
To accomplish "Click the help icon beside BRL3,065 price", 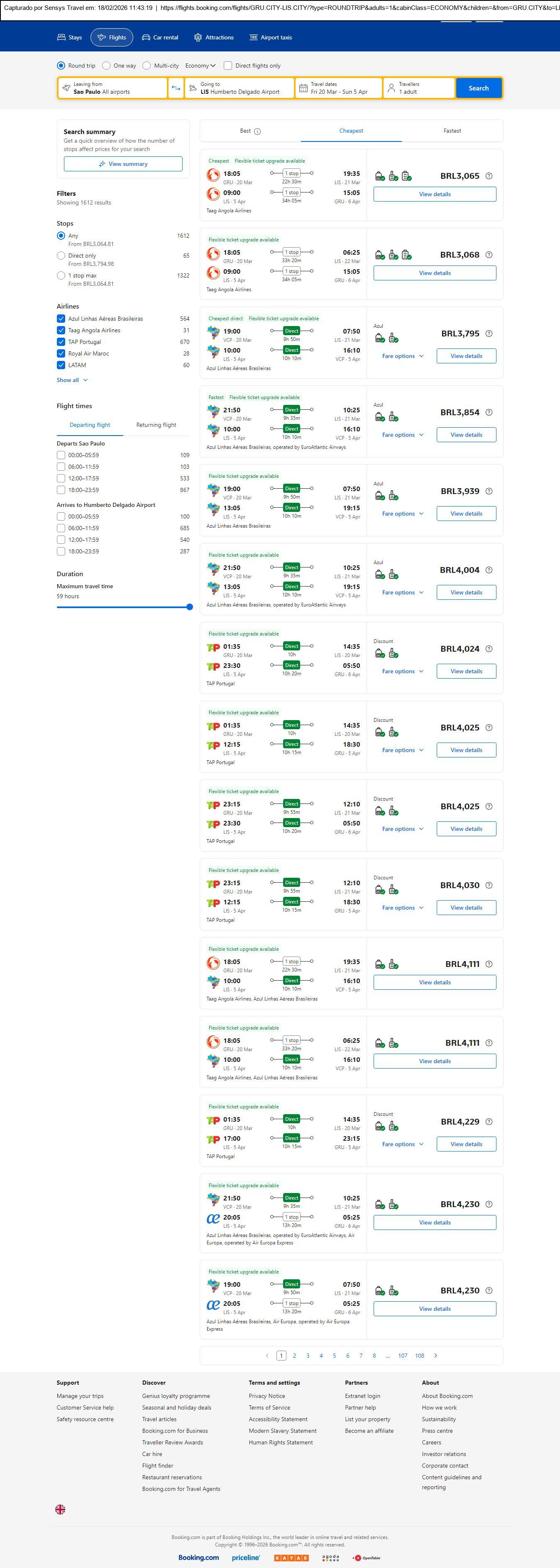I will pyautogui.click(x=489, y=177).
